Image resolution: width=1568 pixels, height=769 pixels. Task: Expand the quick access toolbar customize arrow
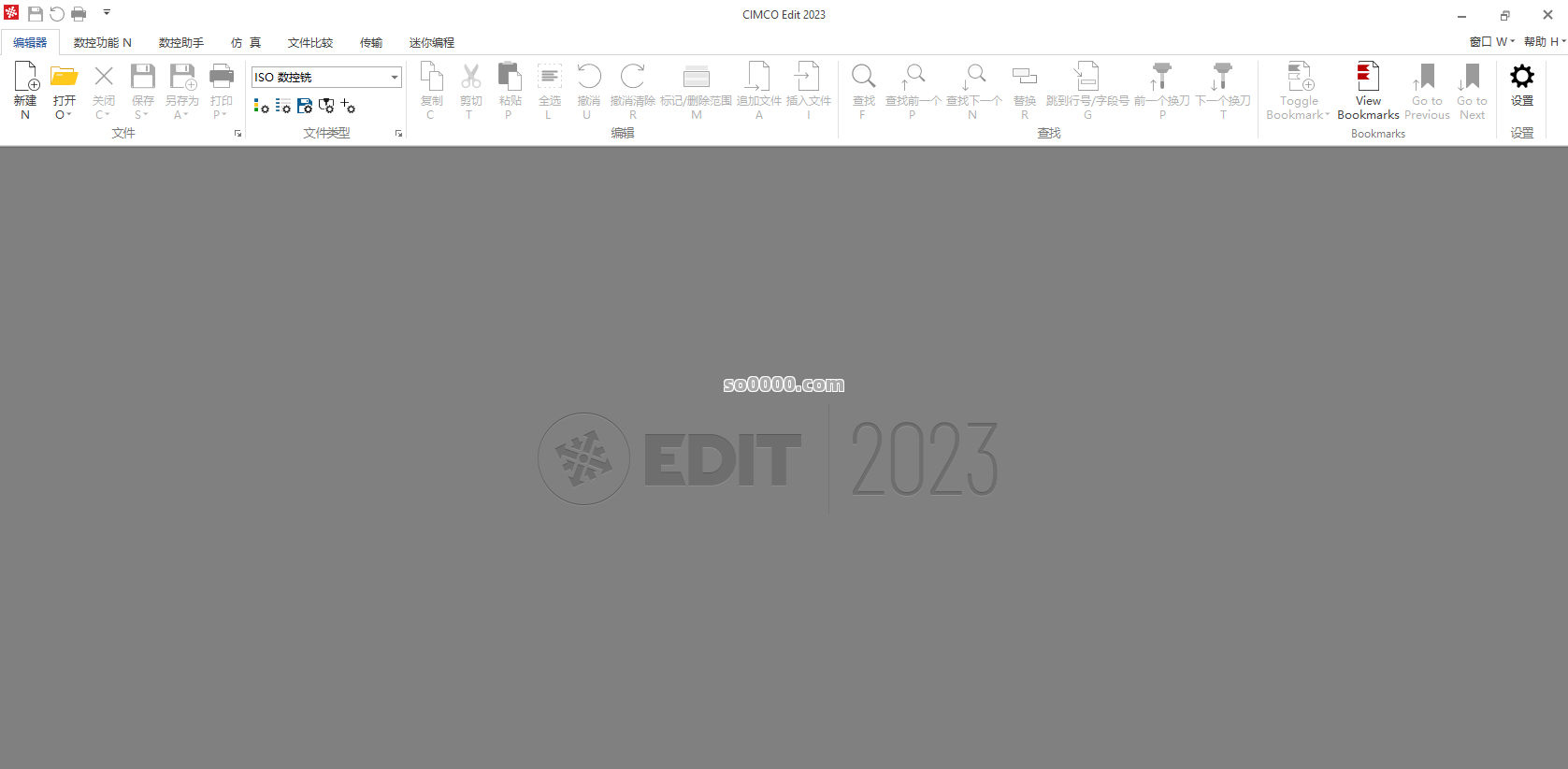[107, 13]
